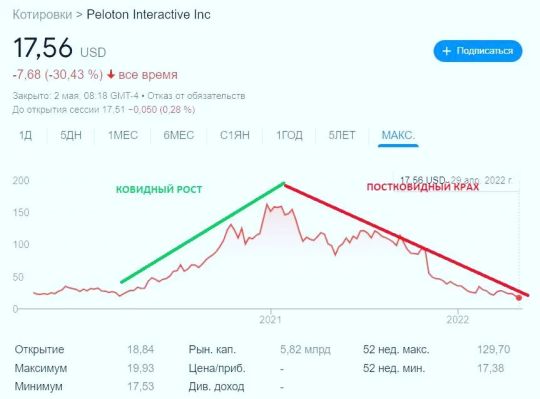This screenshot has height=399, width=540.
Task: Open the 6МЕС range tab
Action: click(179, 135)
